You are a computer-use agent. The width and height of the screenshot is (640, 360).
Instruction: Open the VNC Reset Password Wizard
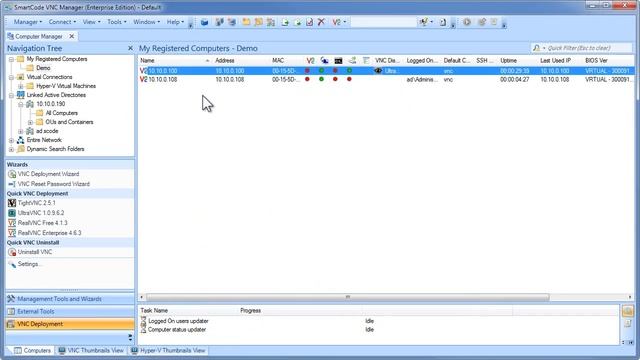53,184
